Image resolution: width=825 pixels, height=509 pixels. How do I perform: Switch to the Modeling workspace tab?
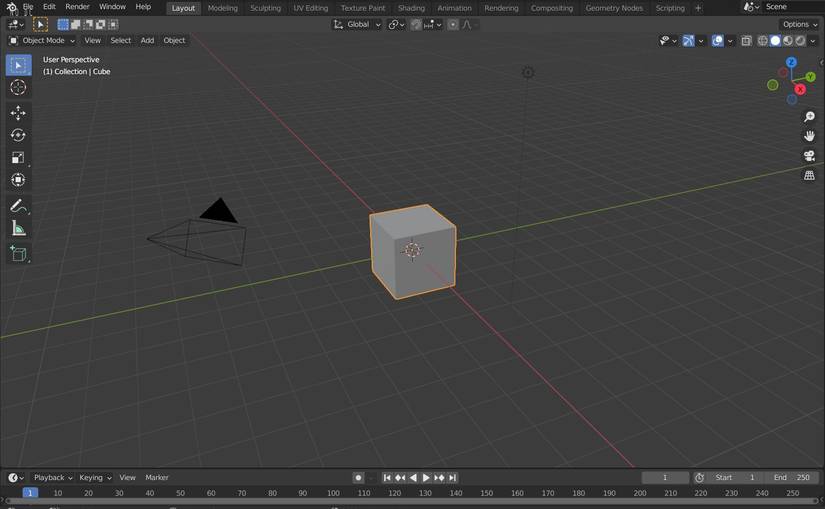click(223, 8)
